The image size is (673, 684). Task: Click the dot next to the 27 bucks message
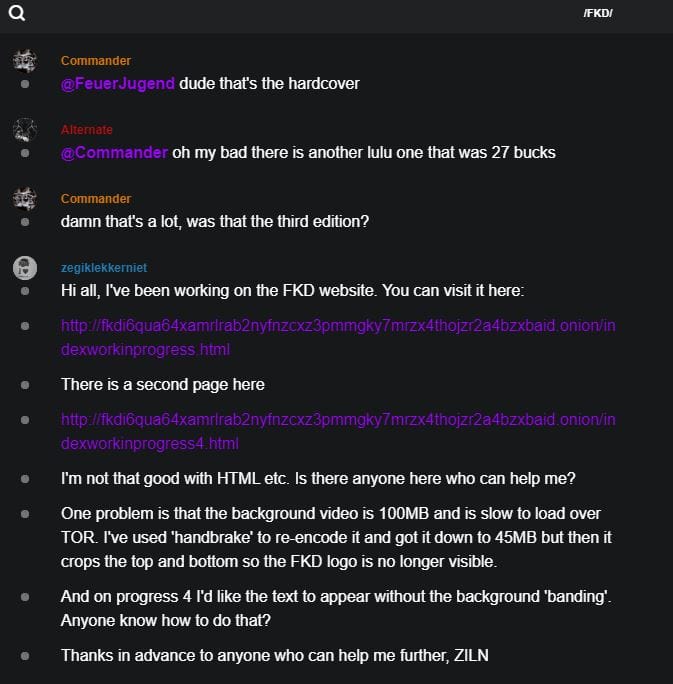(x=25, y=154)
